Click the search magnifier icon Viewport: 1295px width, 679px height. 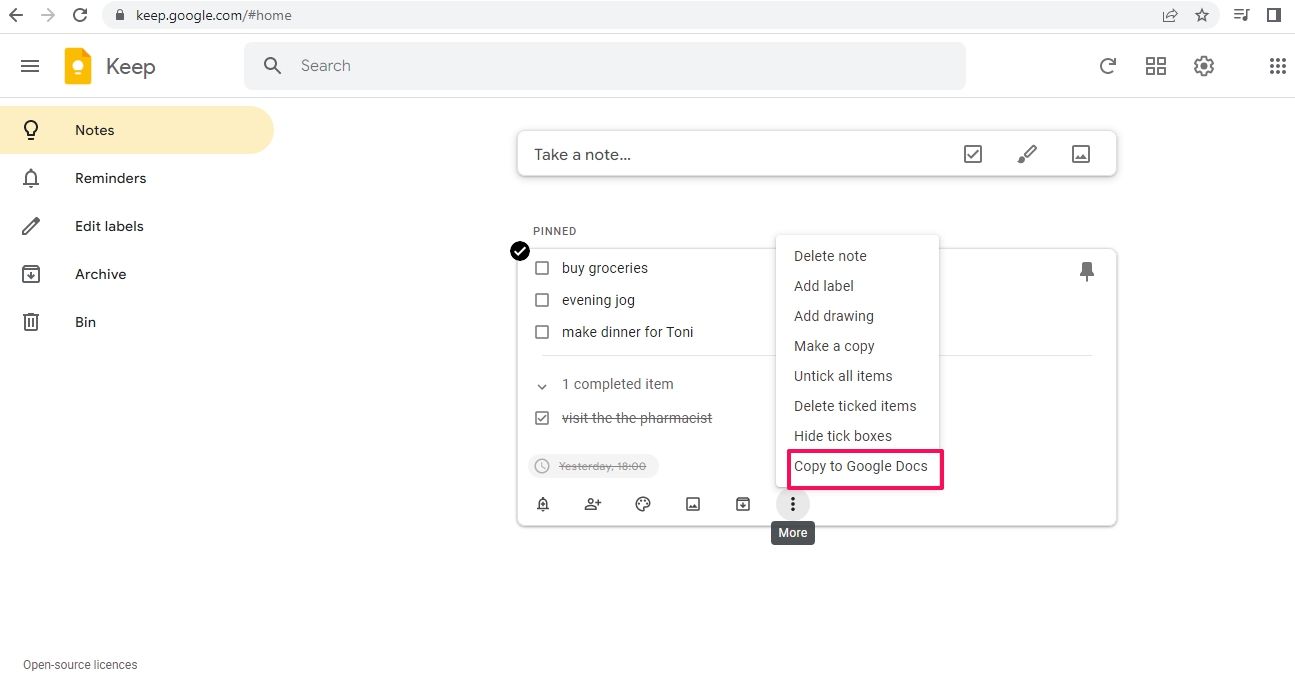click(273, 66)
